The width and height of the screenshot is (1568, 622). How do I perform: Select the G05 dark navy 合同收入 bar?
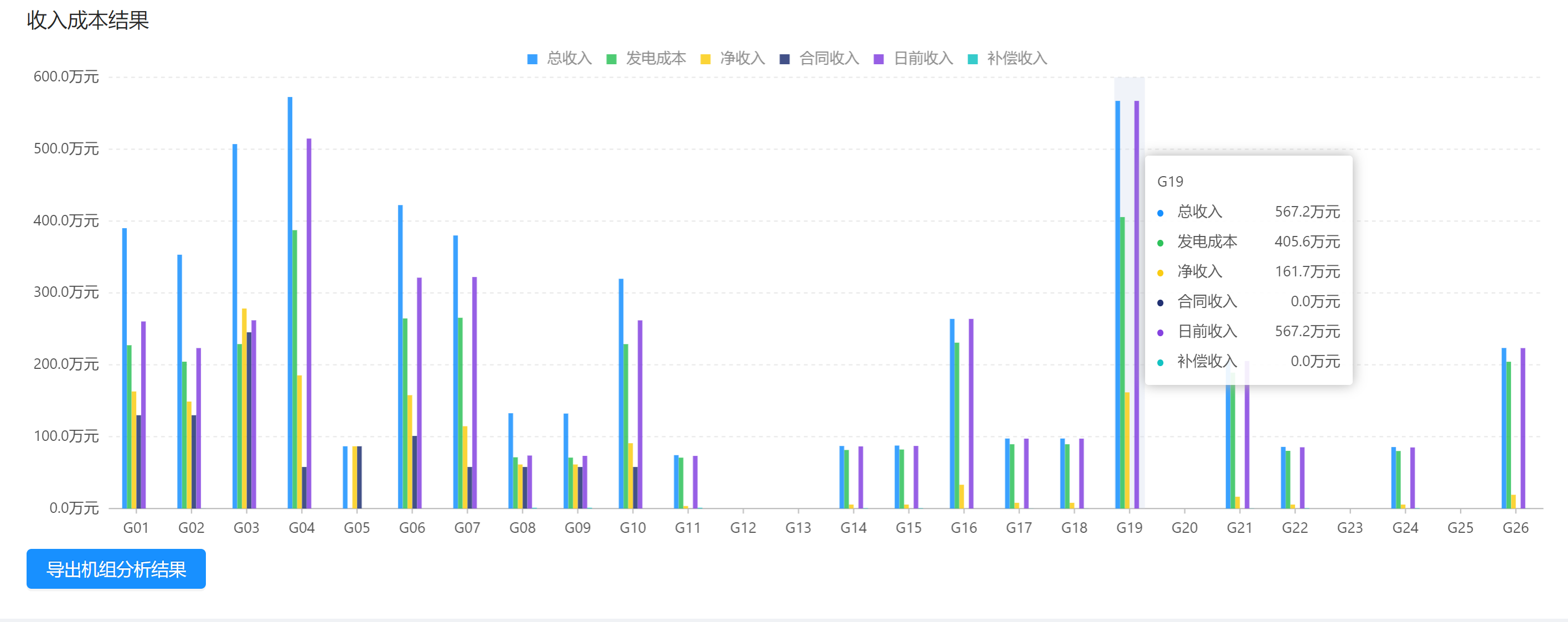359,477
